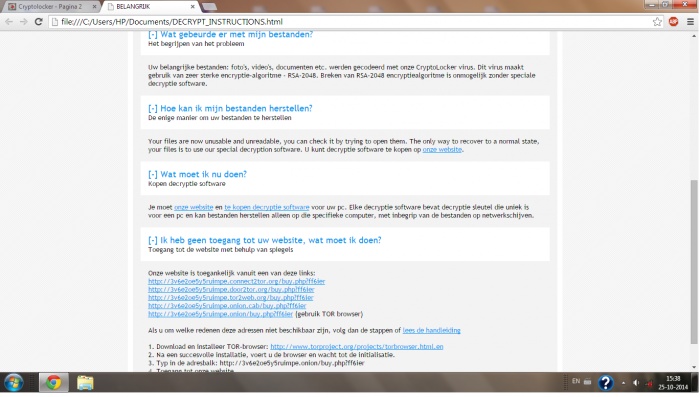The width and height of the screenshot is (700, 397).
Task: Click text 'De enige manier om uw bestanden te herstellen'
Action: (x=220, y=118)
